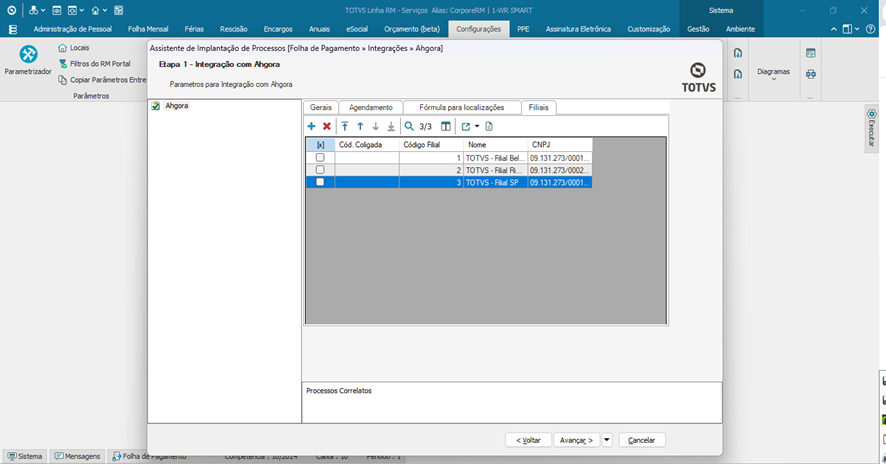Open the Sistema status bar tab
886x464 pixels.
[x=25, y=456]
